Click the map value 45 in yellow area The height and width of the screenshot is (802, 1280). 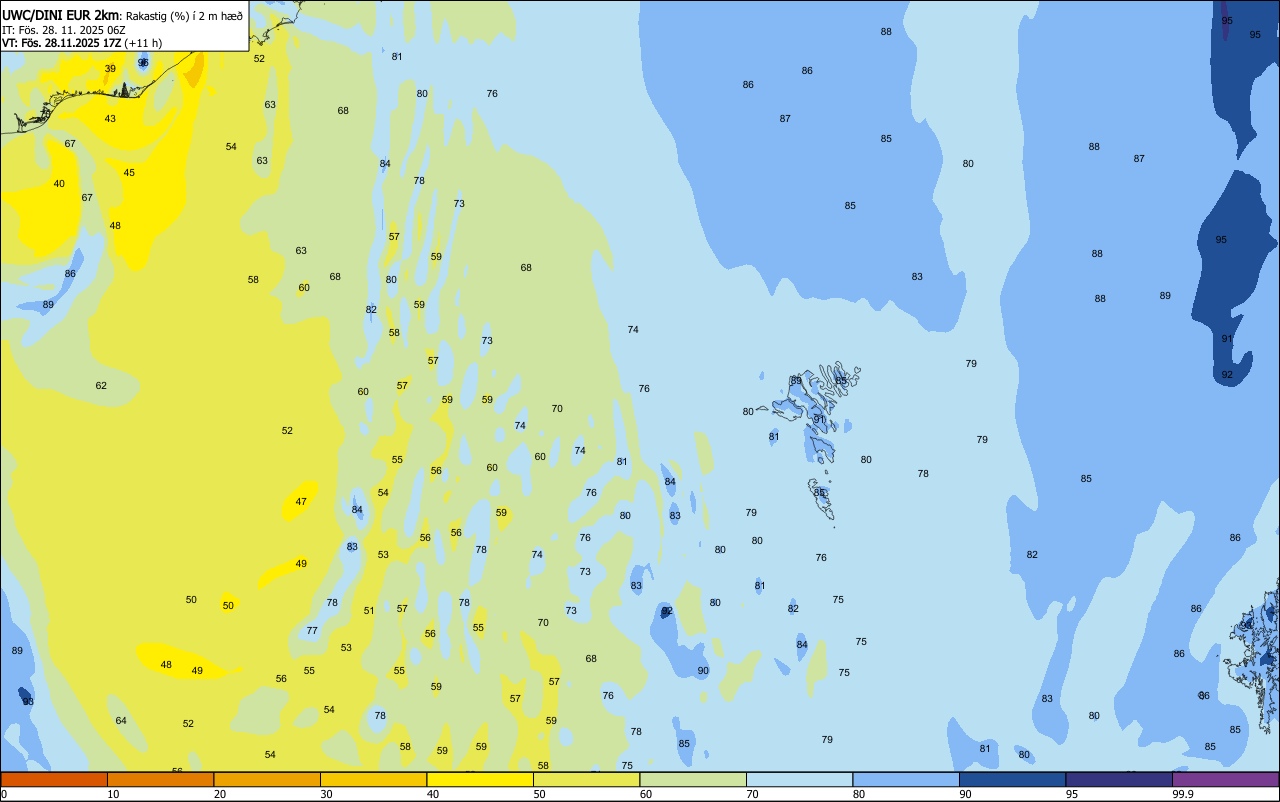pyautogui.click(x=129, y=173)
